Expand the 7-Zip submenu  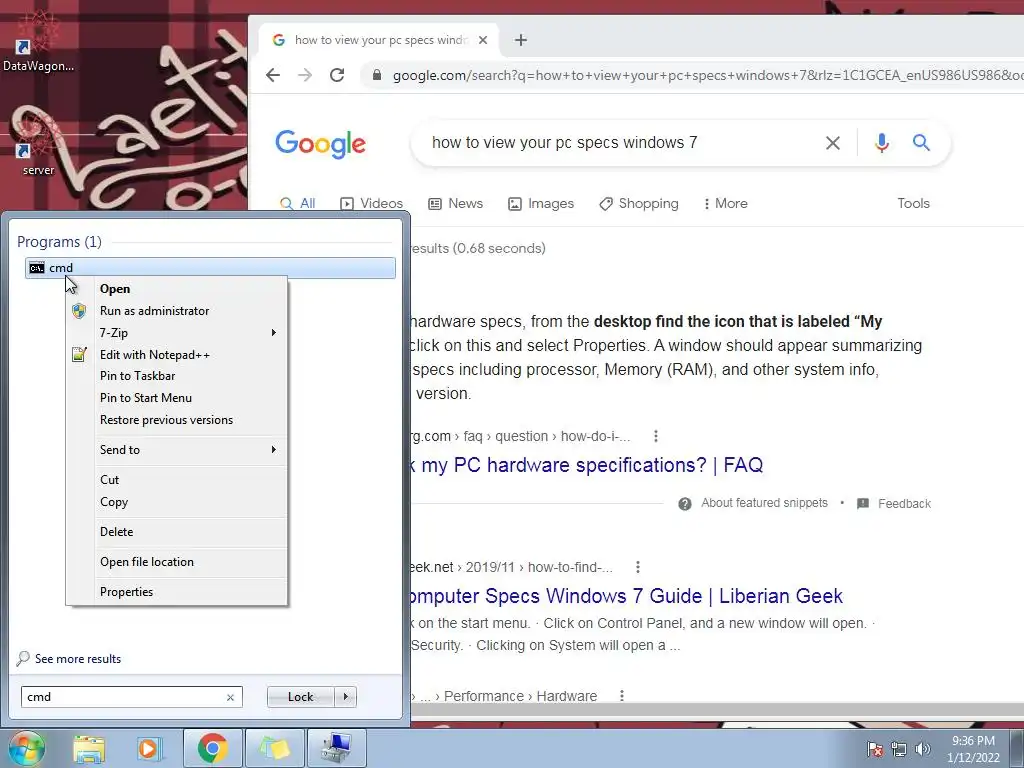pos(176,332)
